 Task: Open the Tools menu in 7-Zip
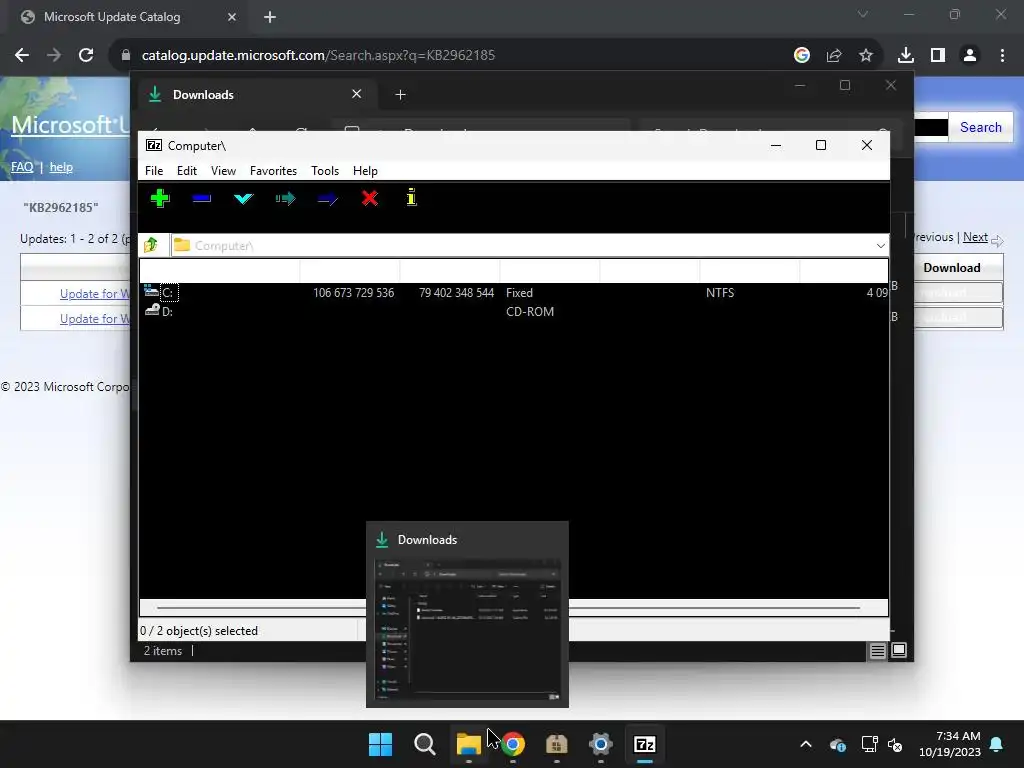(325, 170)
